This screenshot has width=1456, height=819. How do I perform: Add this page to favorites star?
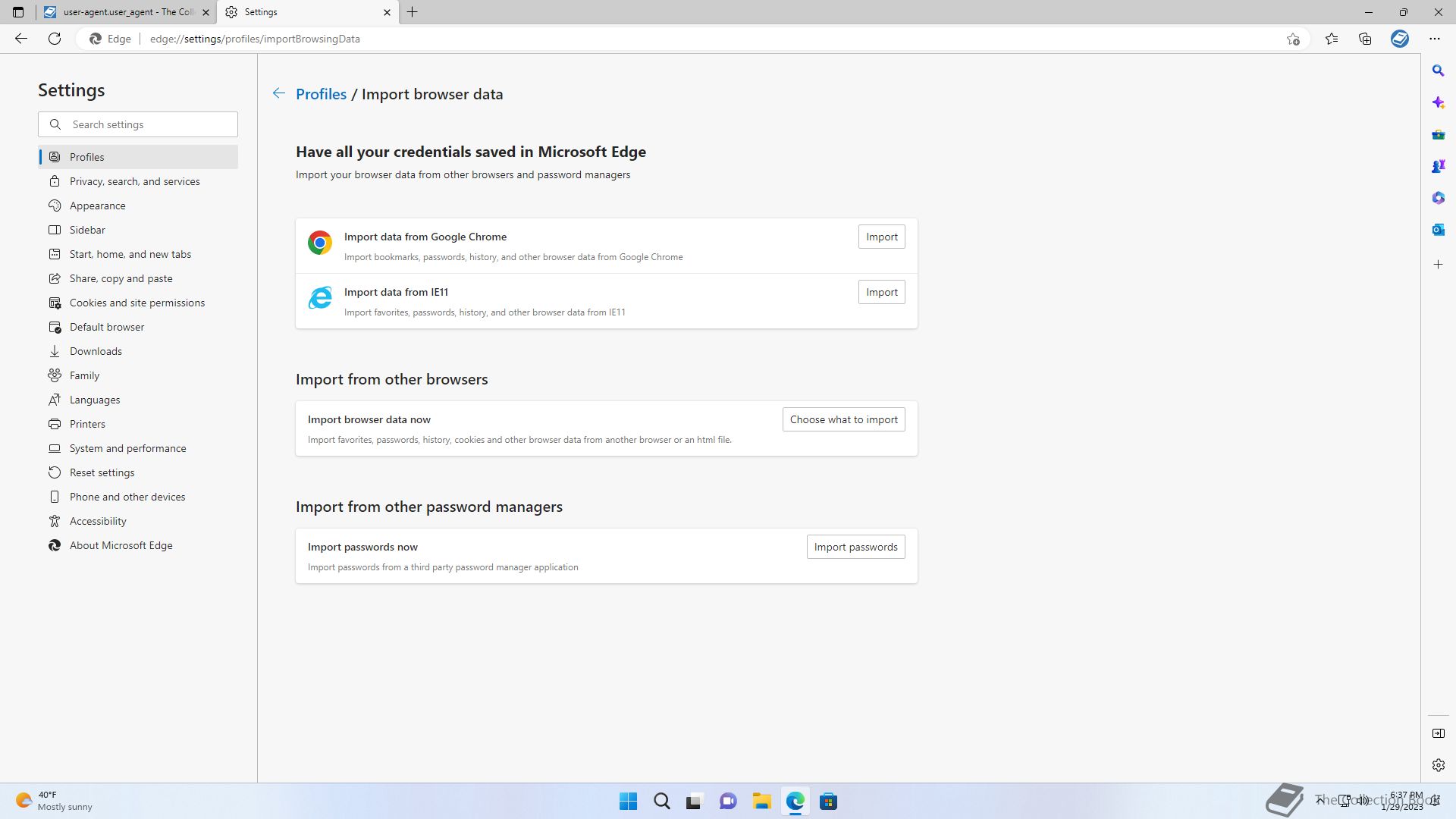click(1293, 39)
